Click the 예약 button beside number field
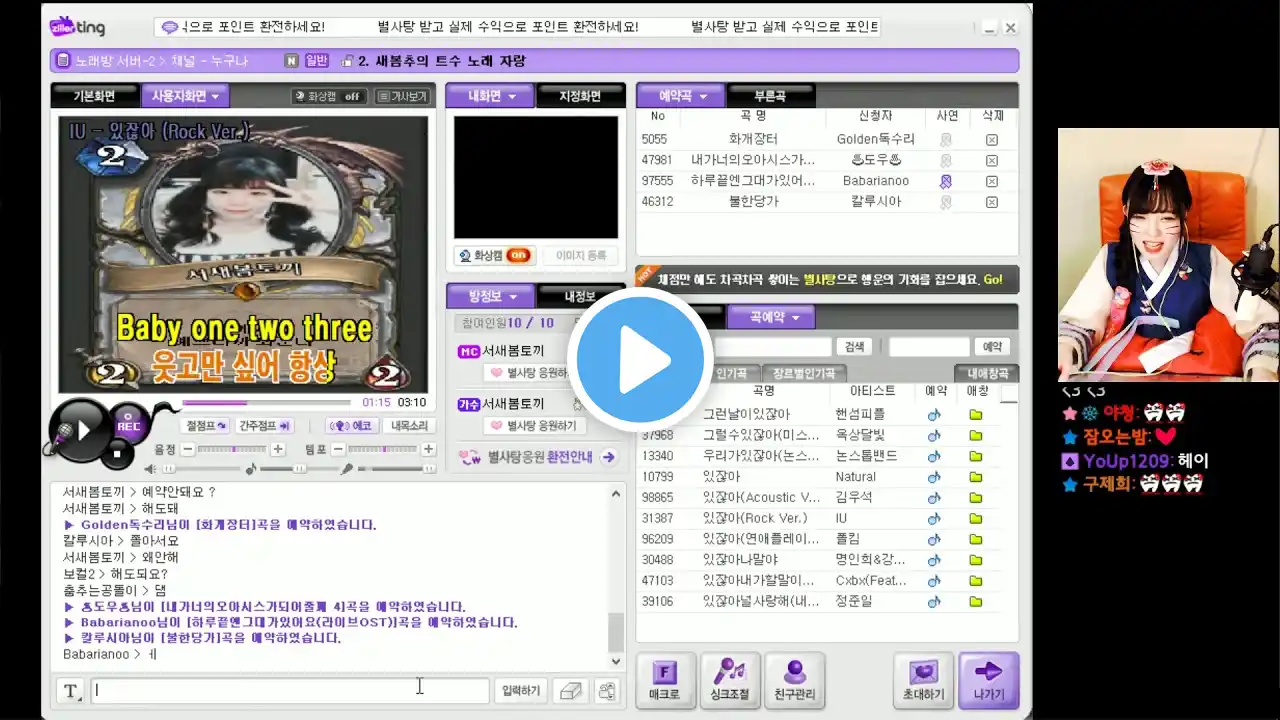1280x720 pixels. click(x=991, y=347)
